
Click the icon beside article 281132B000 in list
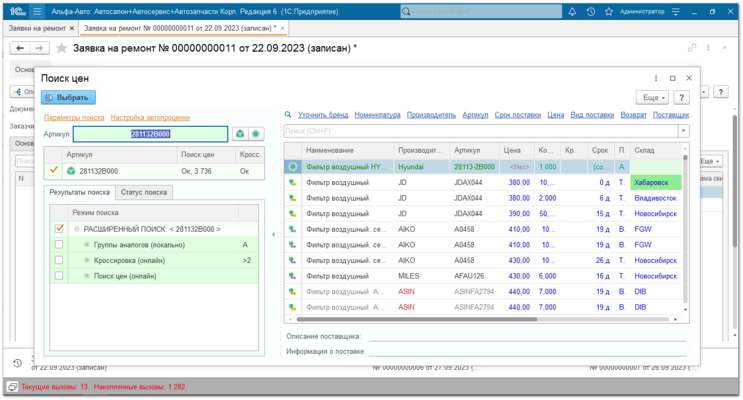coord(71,171)
